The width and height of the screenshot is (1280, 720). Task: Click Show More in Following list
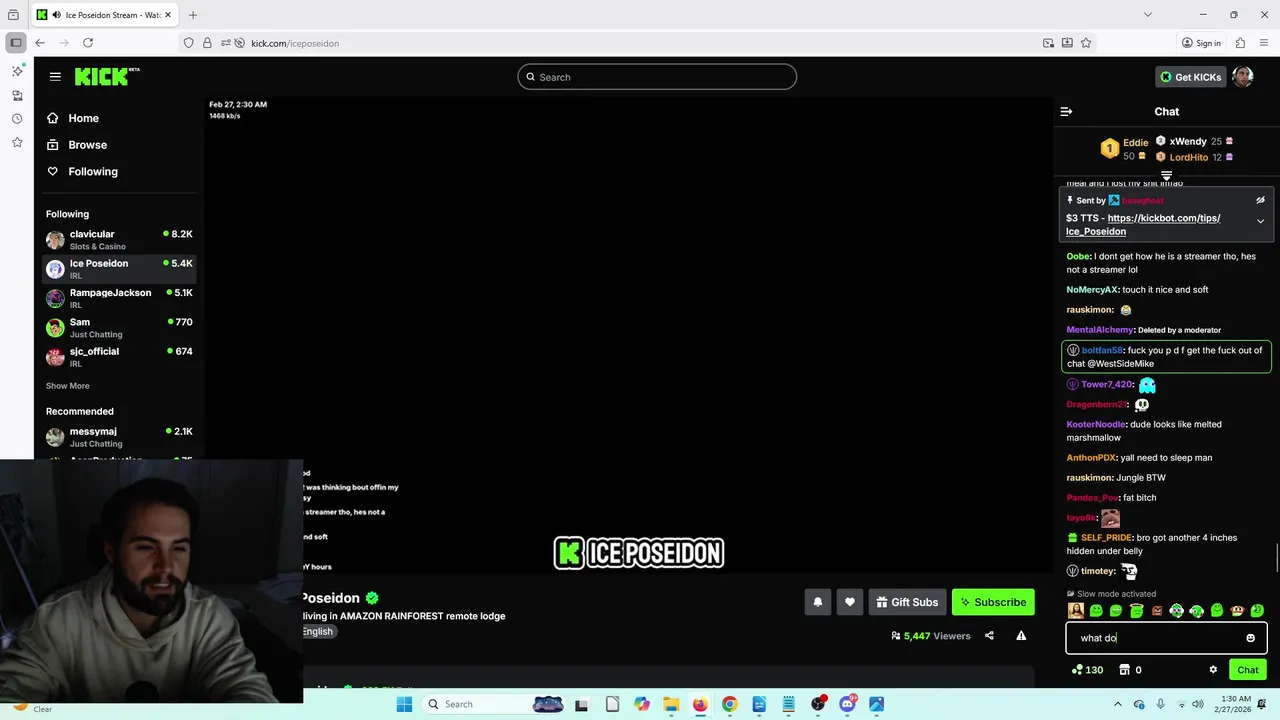tap(67, 386)
